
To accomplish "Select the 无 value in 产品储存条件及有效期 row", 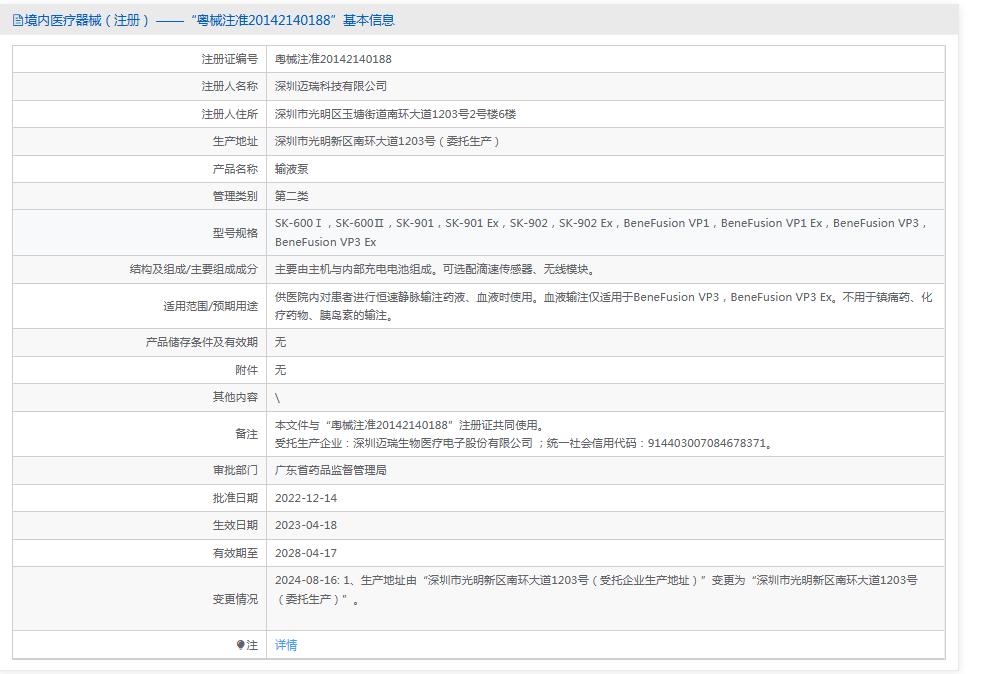I will (x=280, y=342).
